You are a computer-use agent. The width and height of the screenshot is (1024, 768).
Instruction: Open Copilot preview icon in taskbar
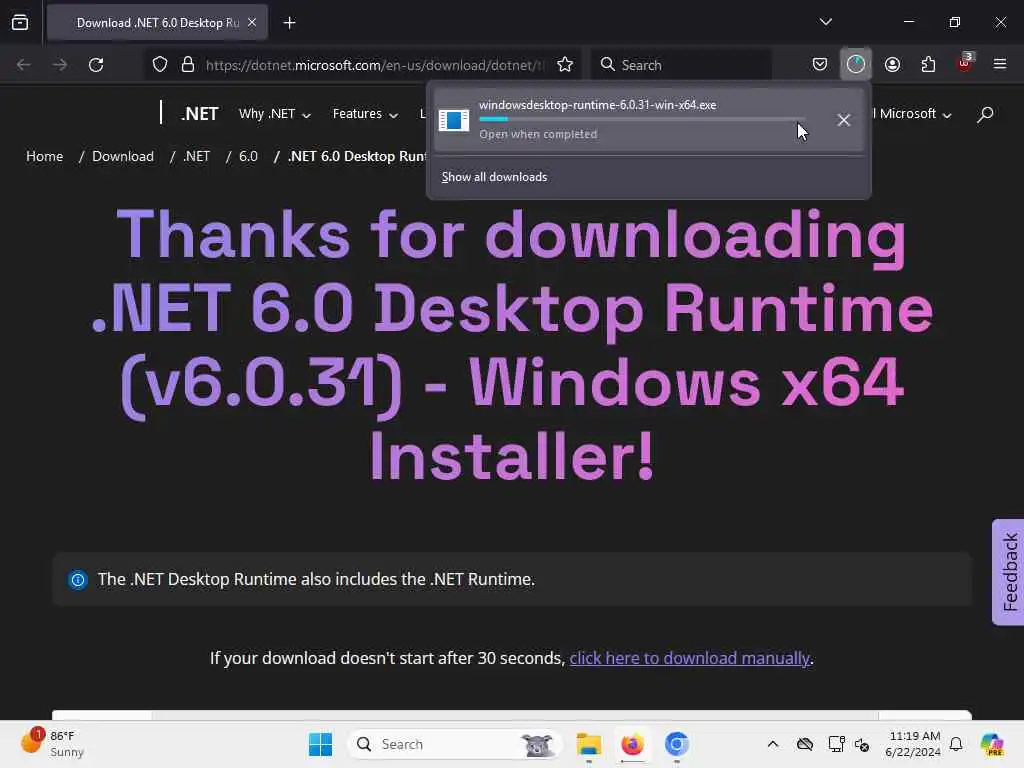[992, 744]
